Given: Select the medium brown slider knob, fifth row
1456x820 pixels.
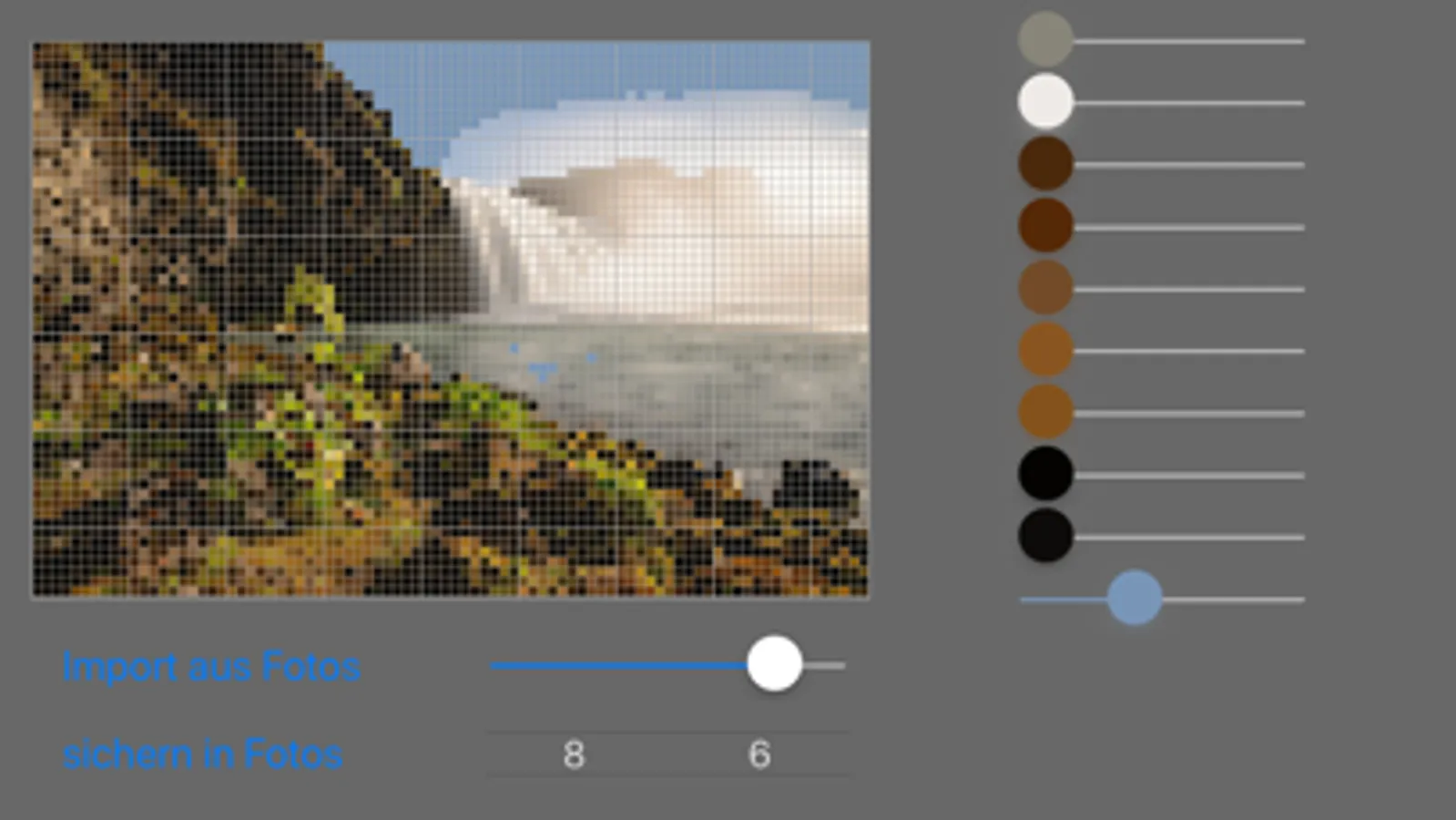Looking at the screenshot, I should click(x=1045, y=287).
